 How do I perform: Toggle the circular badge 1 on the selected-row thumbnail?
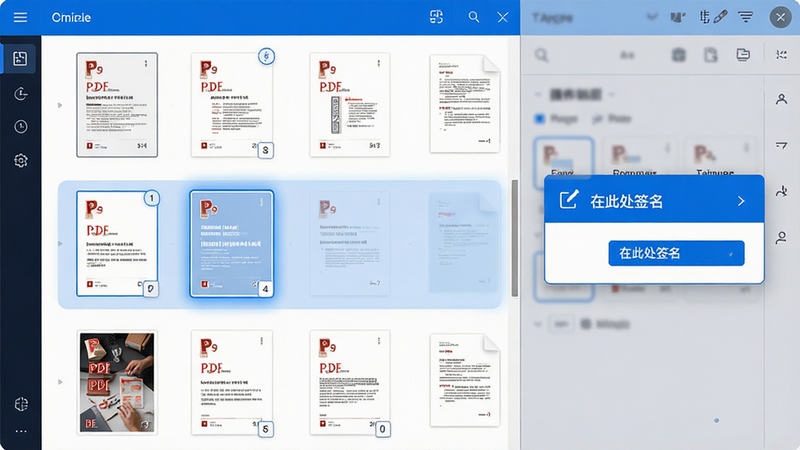[x=152, y=198]
